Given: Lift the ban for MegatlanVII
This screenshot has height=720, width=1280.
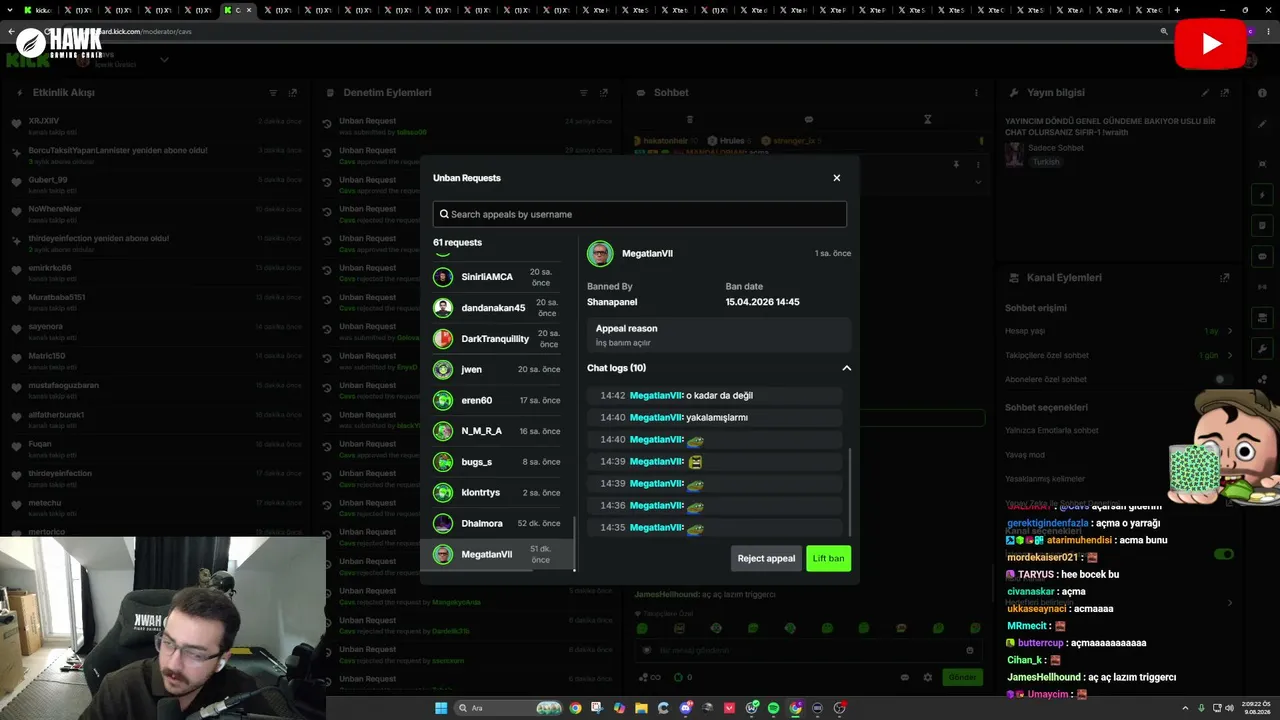Looking at the screenshot, I should pos(828,559).
